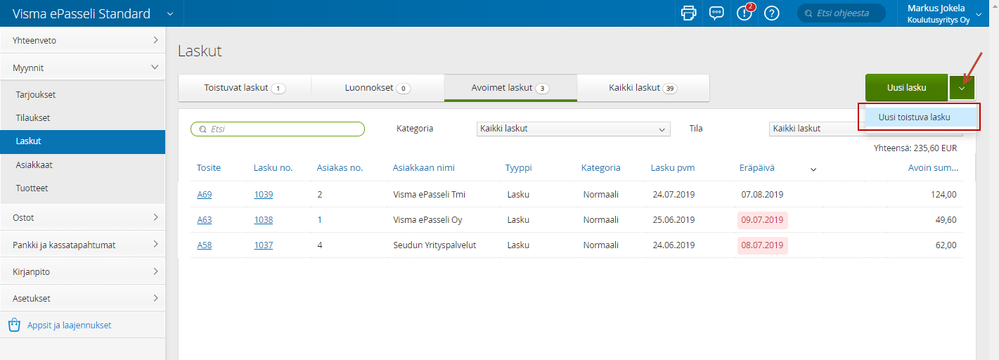Click the green Uusi lasku button

906,88
